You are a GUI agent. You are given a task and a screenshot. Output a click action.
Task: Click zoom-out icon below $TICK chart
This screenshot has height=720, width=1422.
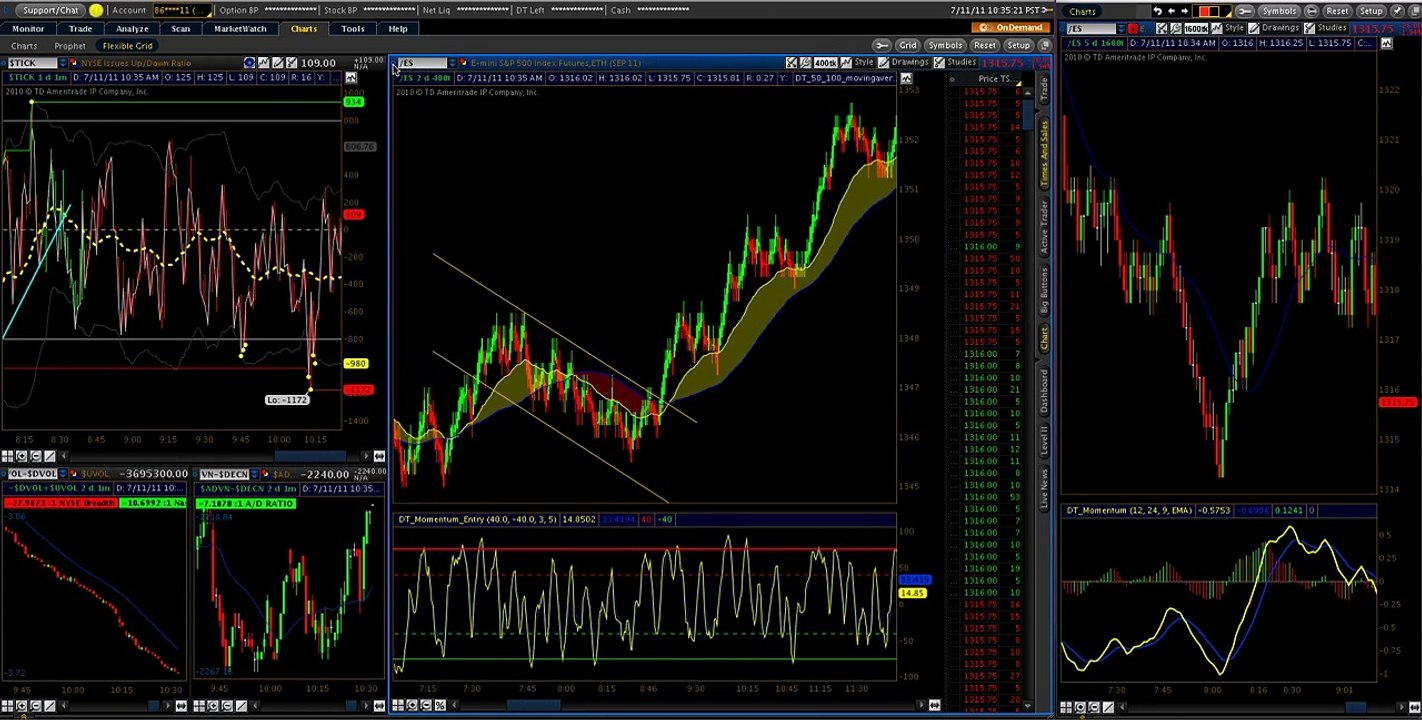tap(35, 456)
